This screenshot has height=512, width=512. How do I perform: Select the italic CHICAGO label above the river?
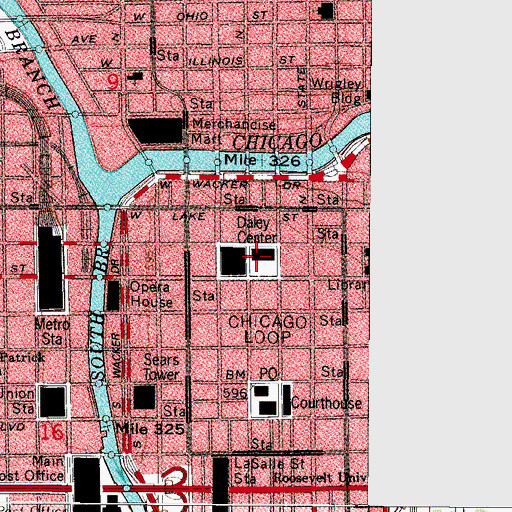(277, 142)
